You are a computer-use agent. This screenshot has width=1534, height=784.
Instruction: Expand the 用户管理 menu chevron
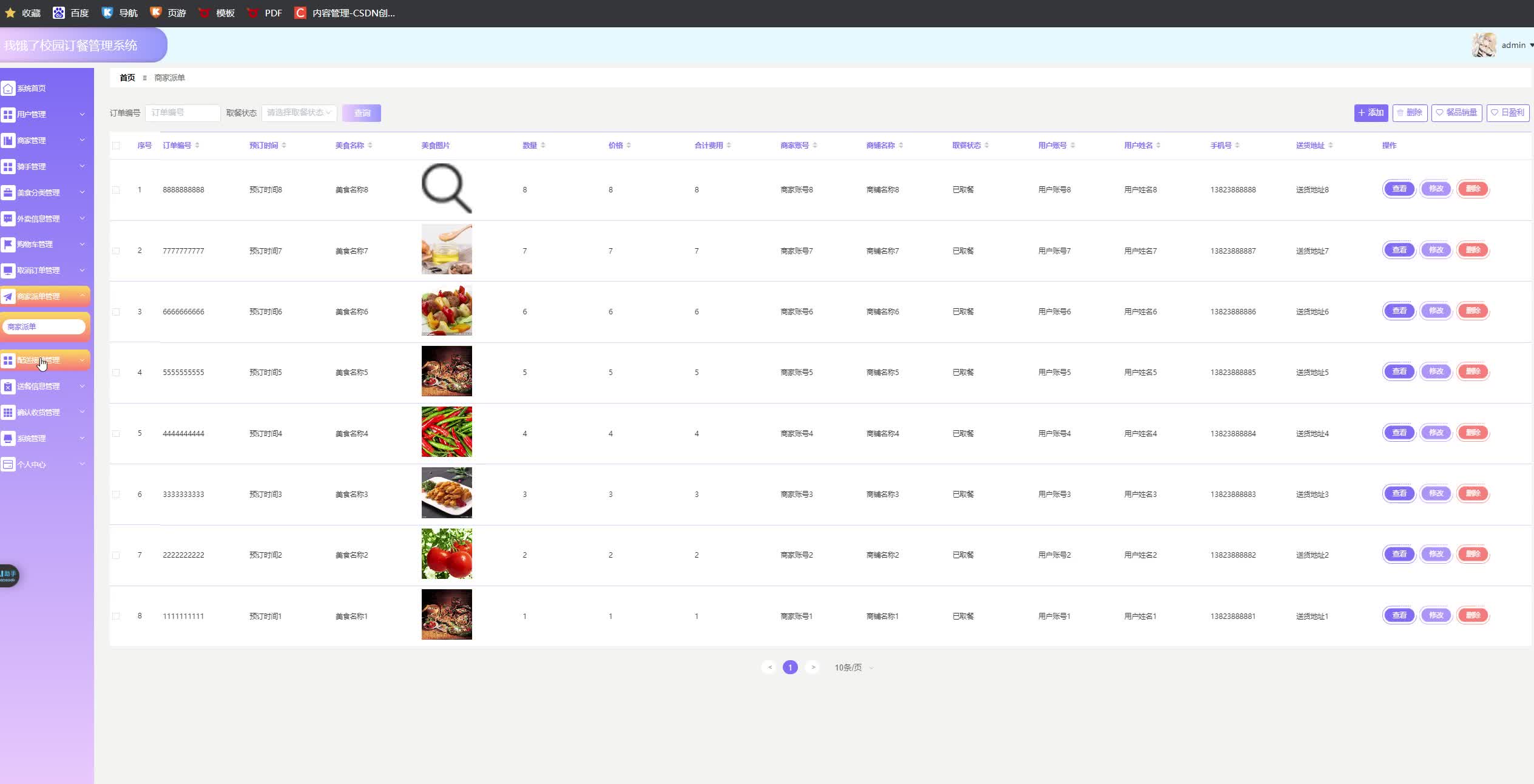point(83,114)
